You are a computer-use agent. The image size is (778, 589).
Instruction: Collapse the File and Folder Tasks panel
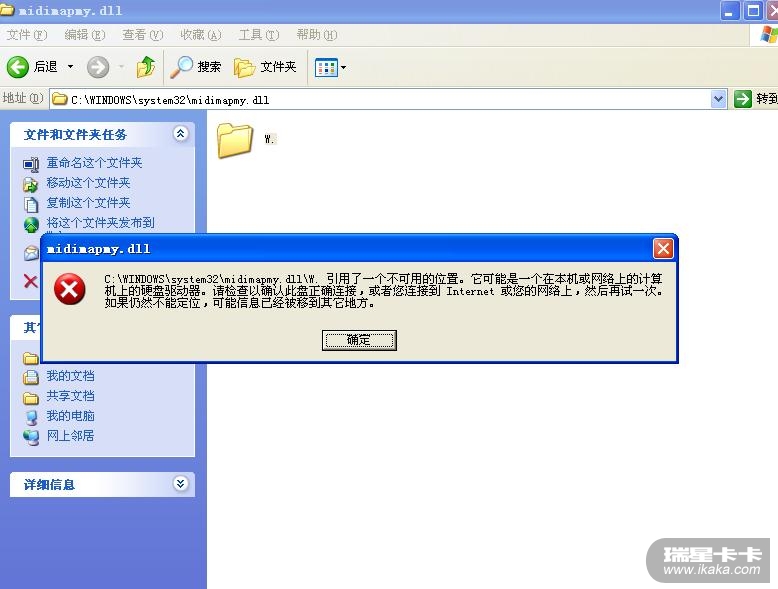pos(181,133)
